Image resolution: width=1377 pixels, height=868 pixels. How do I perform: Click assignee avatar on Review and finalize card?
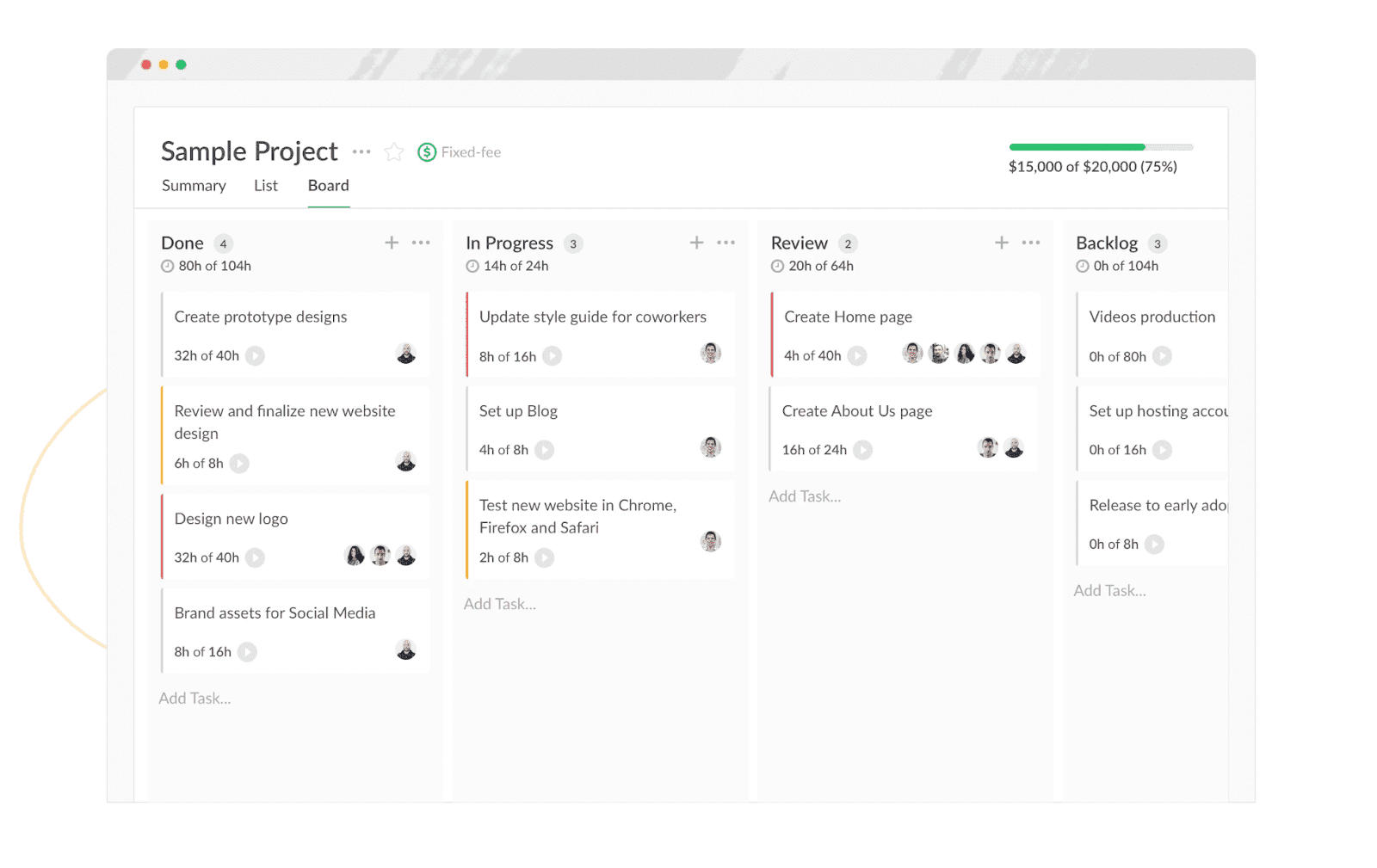coord(406,461)
